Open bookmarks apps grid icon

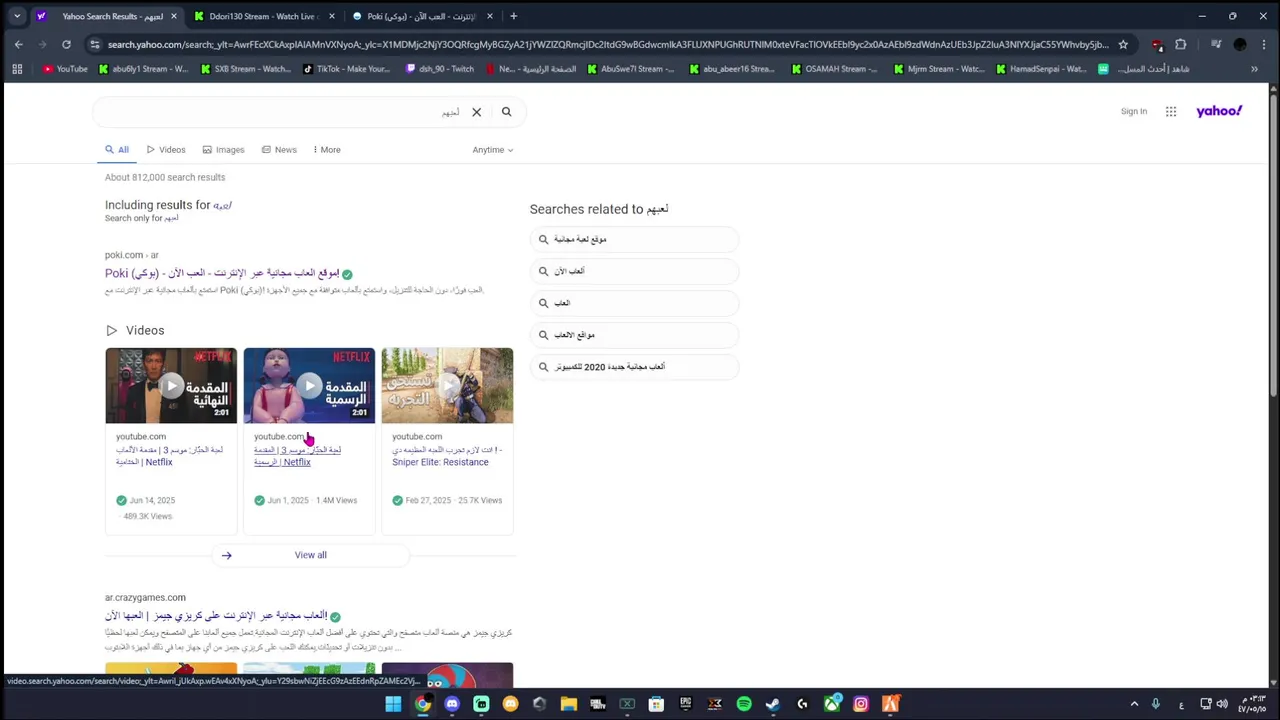[17, 69]
